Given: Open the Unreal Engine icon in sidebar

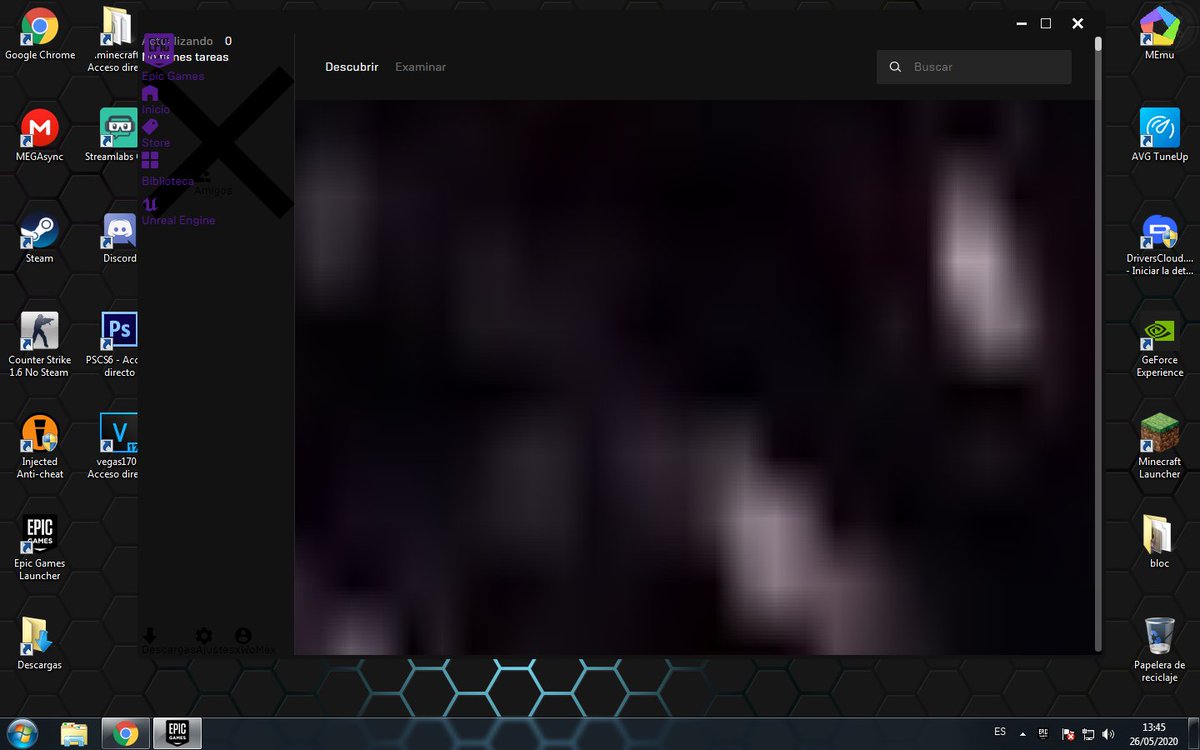Looking at the screenshot, I should (150, 203).
